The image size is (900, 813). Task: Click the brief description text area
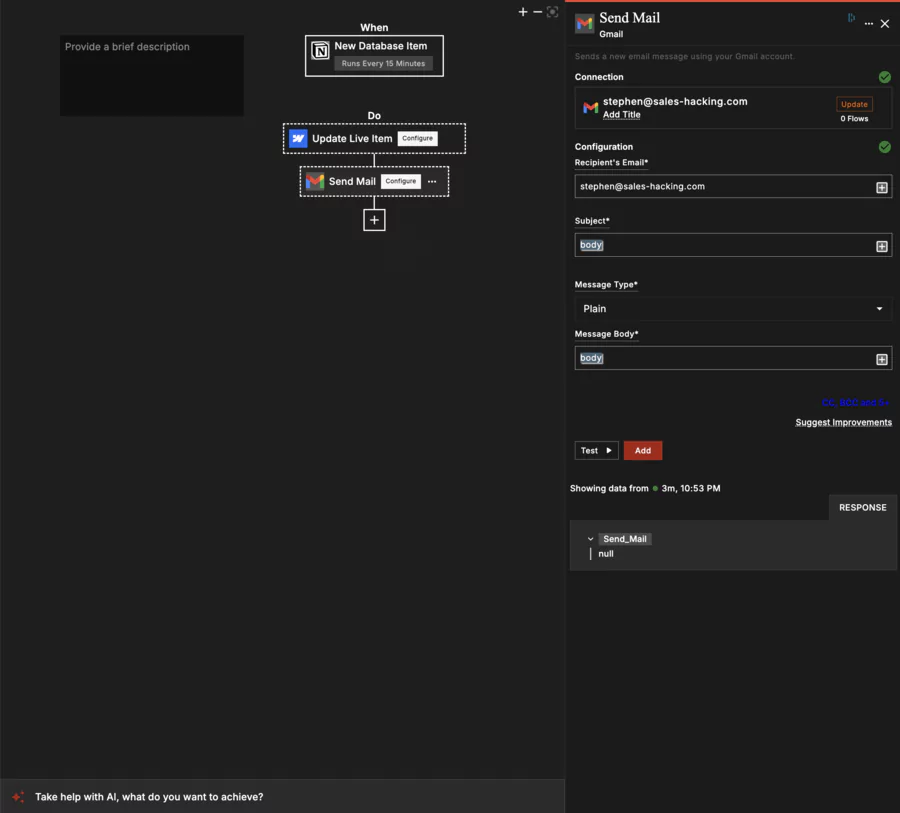coord(152,76)
